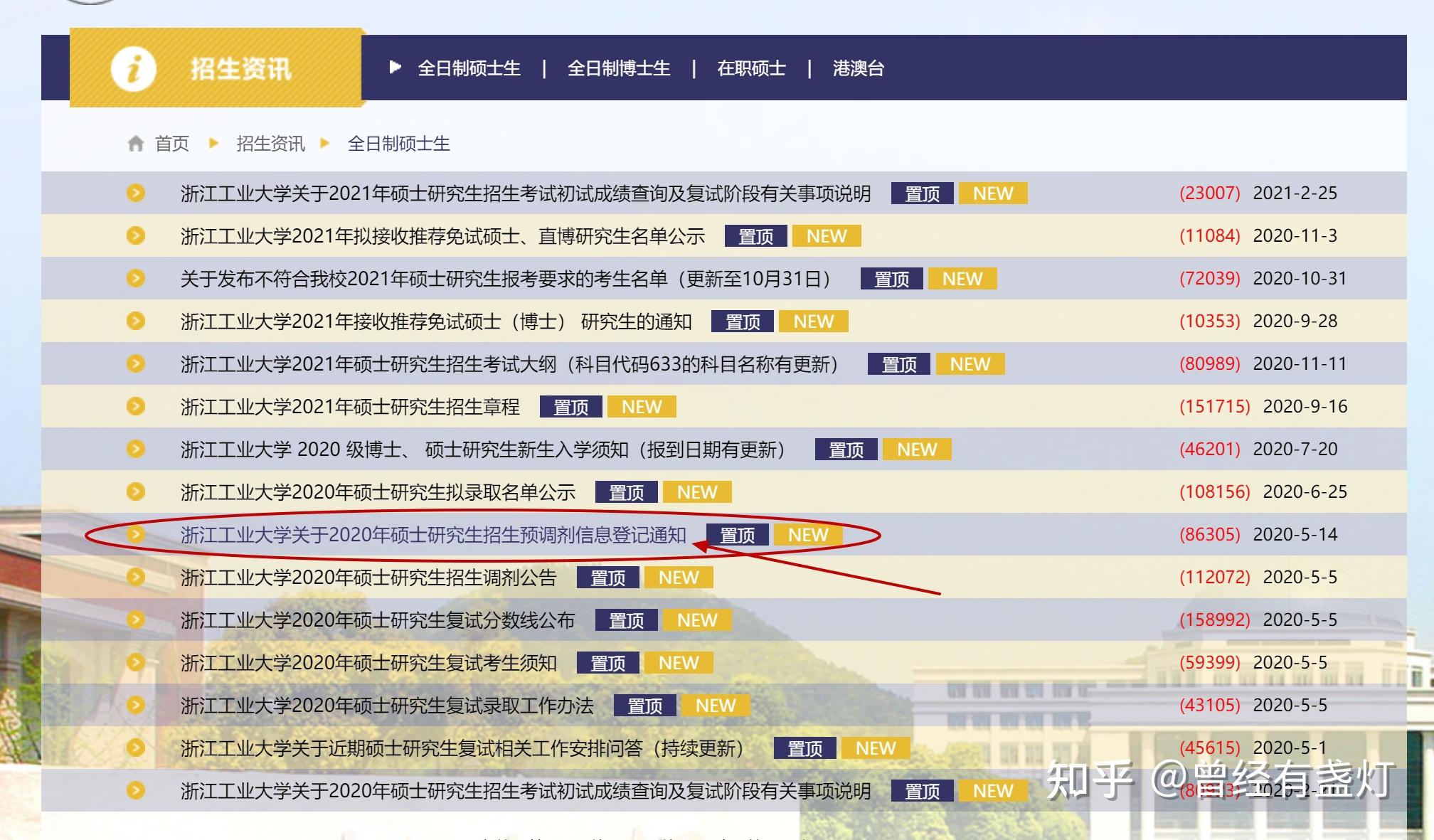Click the 招生资讯 breadcrumb link

pyautogui.click(x=270, y=144)
